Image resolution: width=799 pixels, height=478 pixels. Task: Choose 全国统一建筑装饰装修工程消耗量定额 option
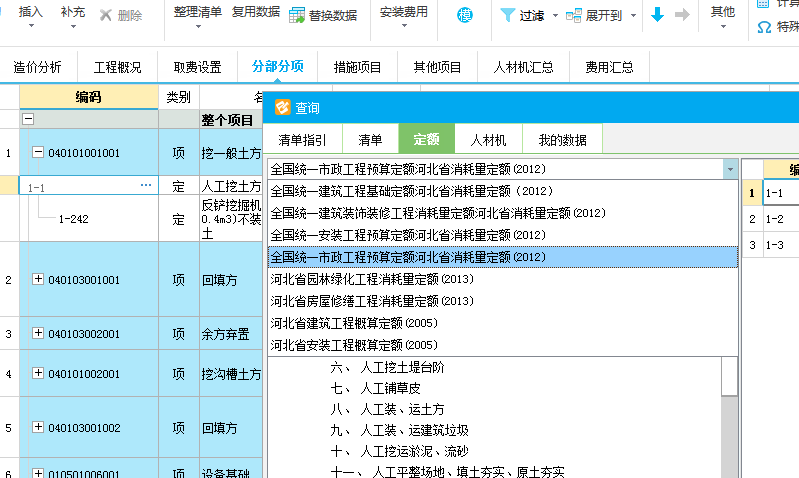[503, 213]
